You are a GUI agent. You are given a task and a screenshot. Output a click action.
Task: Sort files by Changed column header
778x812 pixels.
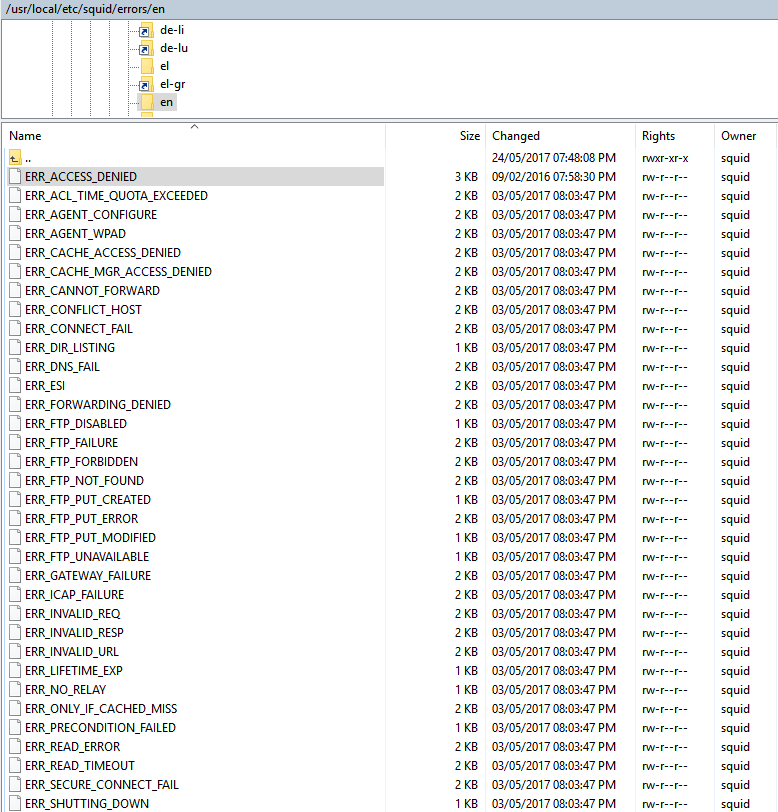(x=560, y=136)
